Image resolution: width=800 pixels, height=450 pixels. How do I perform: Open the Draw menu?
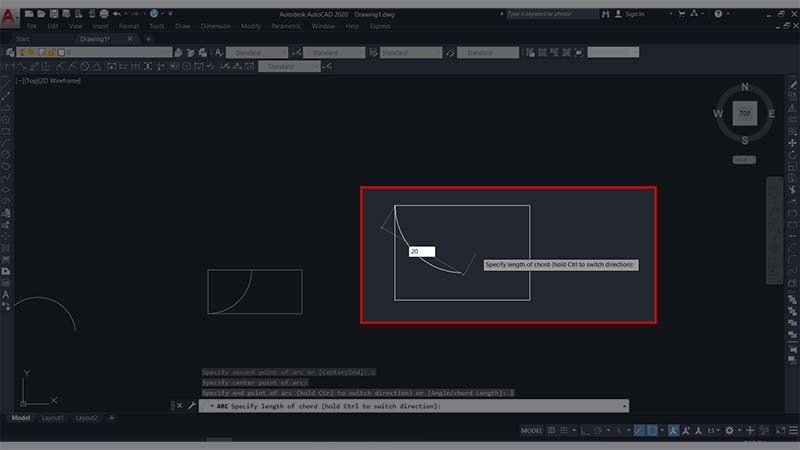(x=182, y=26)
